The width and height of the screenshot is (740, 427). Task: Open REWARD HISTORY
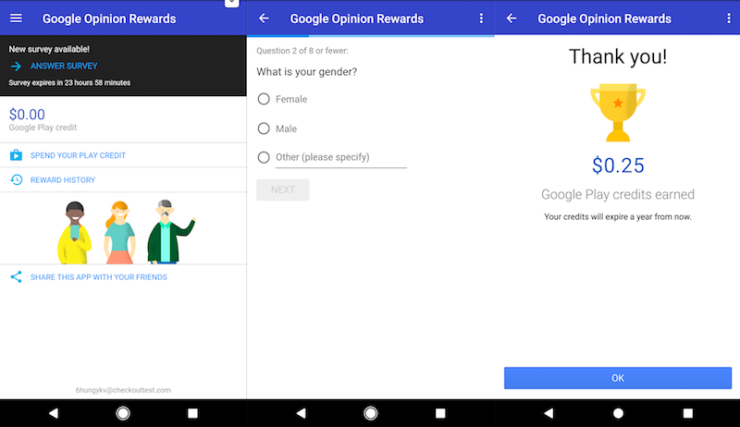(x=63, y=180)
